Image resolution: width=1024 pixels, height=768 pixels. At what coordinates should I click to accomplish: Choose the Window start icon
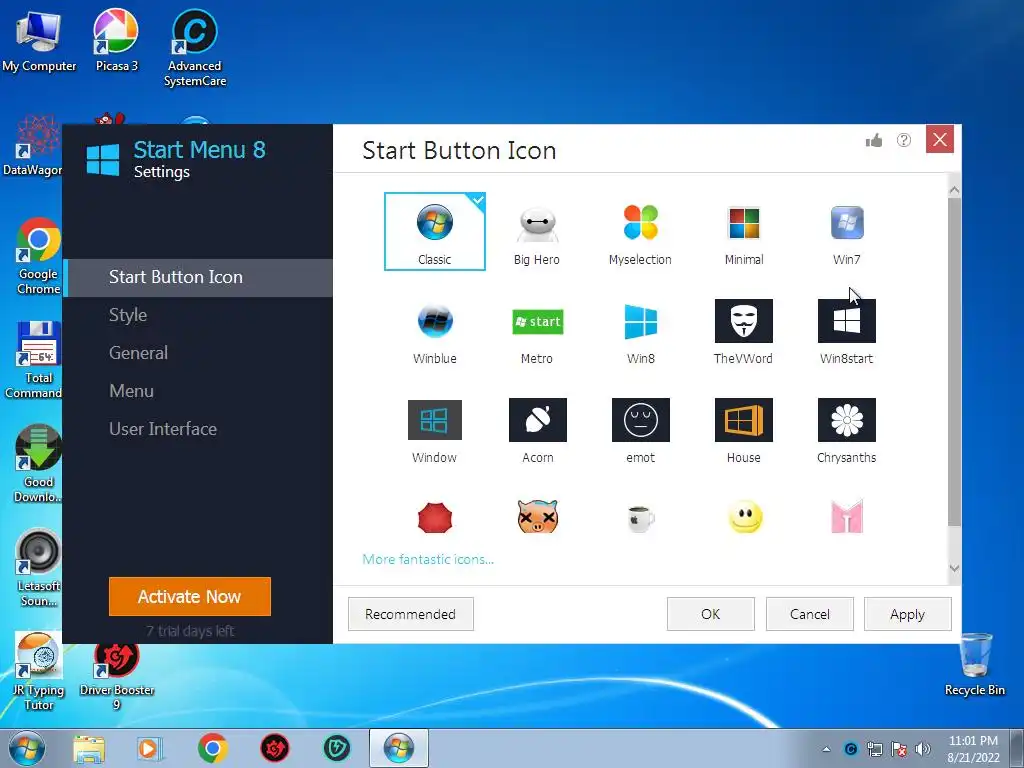pyautogui.click(x=435, y=432)
